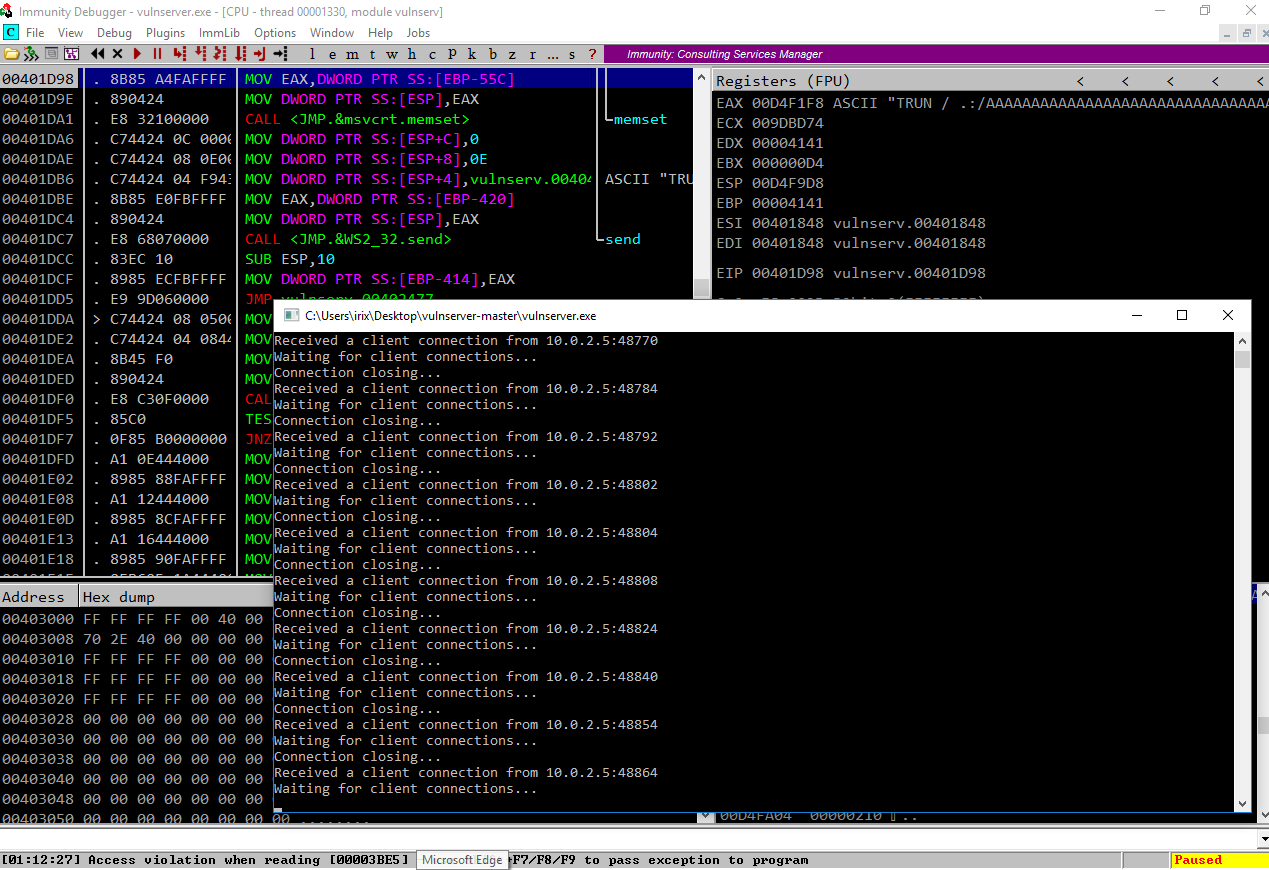Open the ImmLib menu
1269x870 pixels.
pos(219,33)
